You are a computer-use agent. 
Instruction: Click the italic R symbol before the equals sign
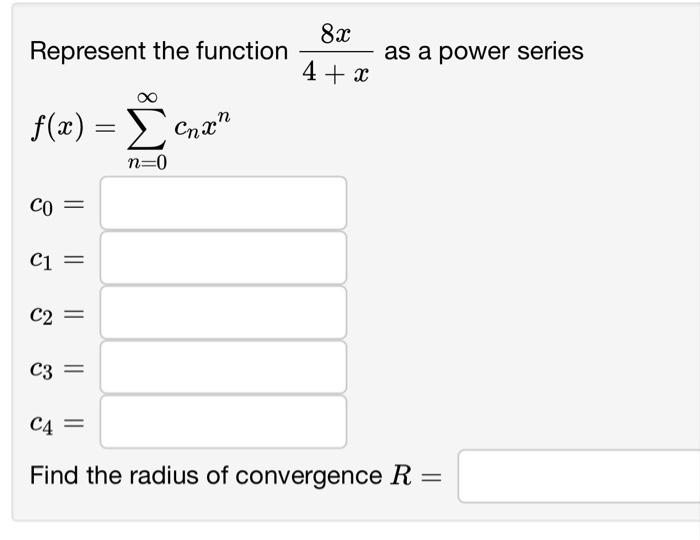click(x=401, y=475)
